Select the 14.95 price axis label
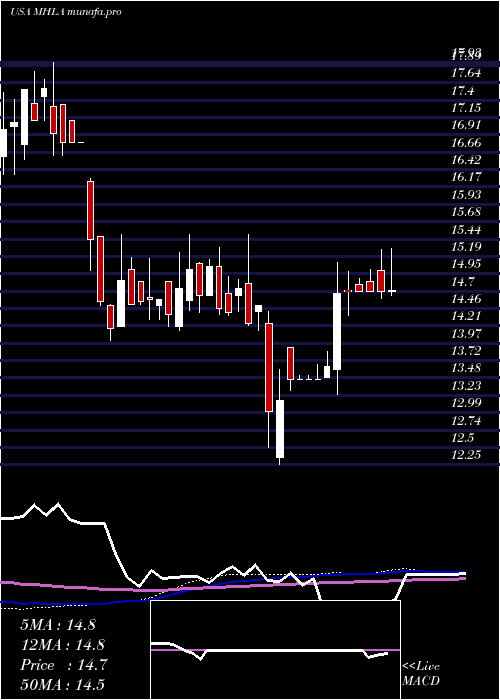 [x=466, y=264]
